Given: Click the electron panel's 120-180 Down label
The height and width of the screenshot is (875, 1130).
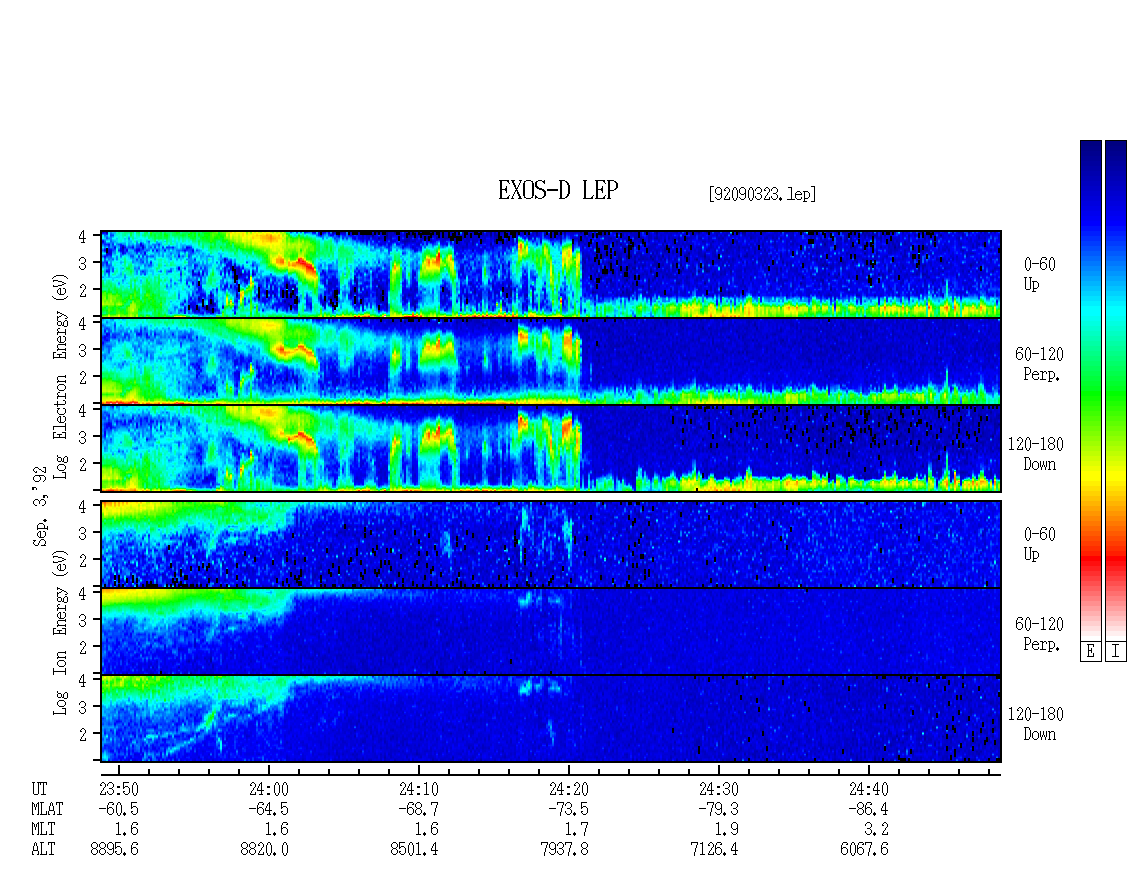Looking at the screenshot, I should tap(1036, 455).
